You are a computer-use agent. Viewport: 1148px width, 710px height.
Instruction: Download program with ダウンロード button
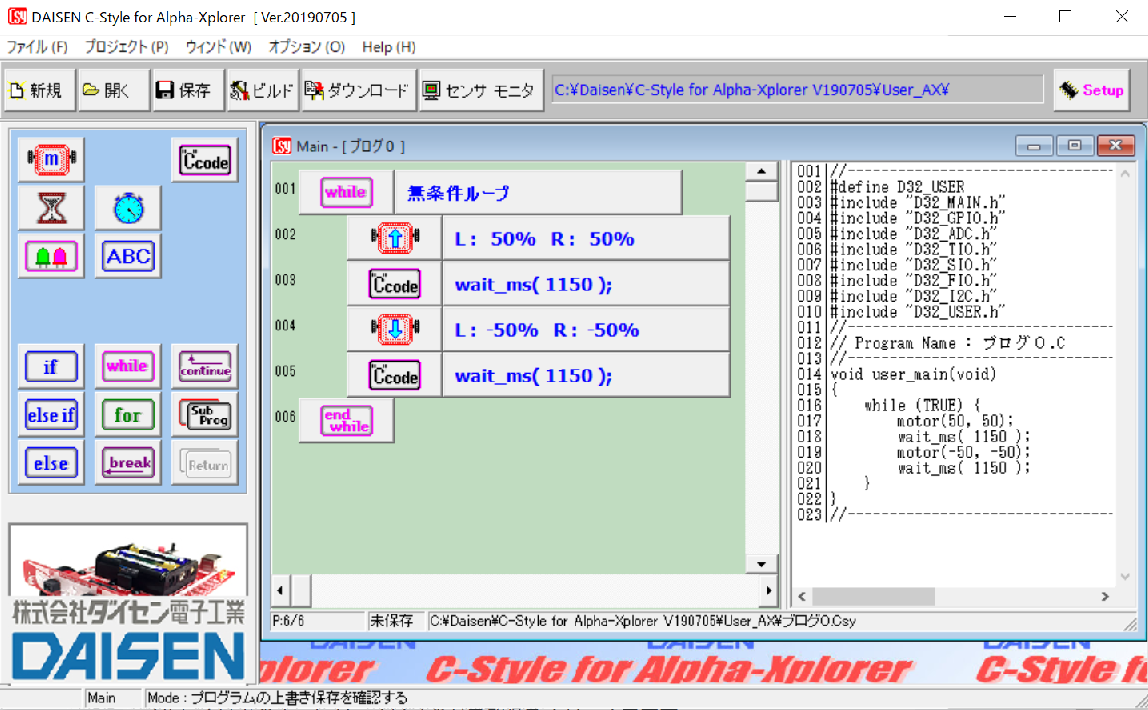(359, 90)
